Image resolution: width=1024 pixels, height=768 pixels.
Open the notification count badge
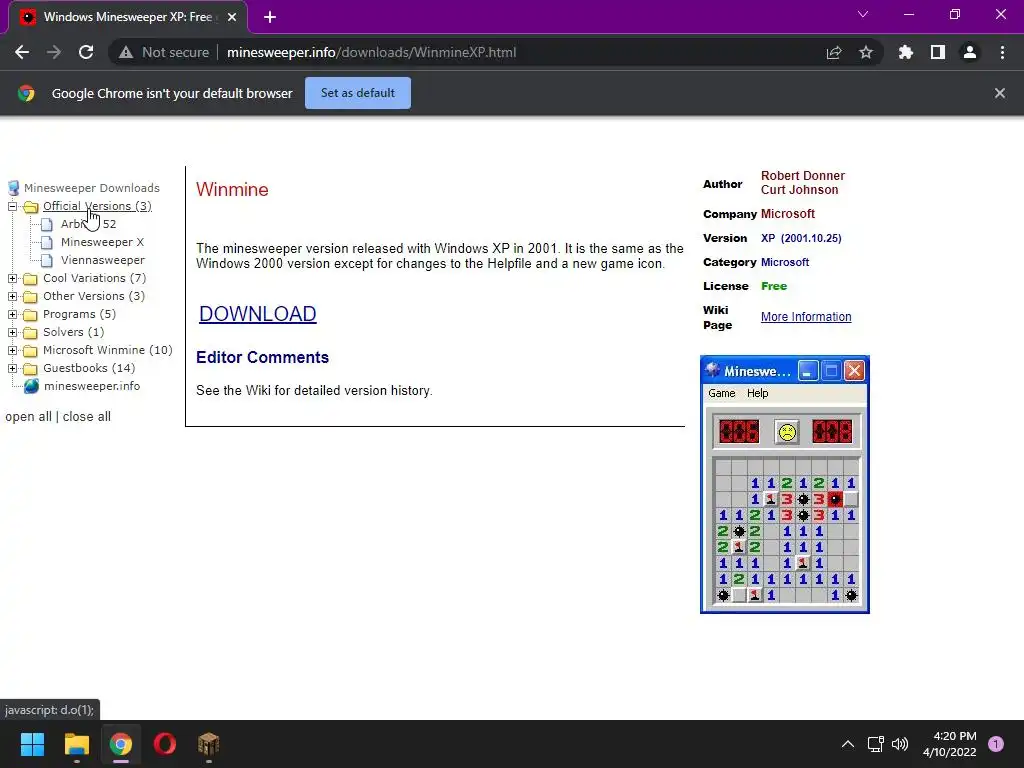(995, 744)
